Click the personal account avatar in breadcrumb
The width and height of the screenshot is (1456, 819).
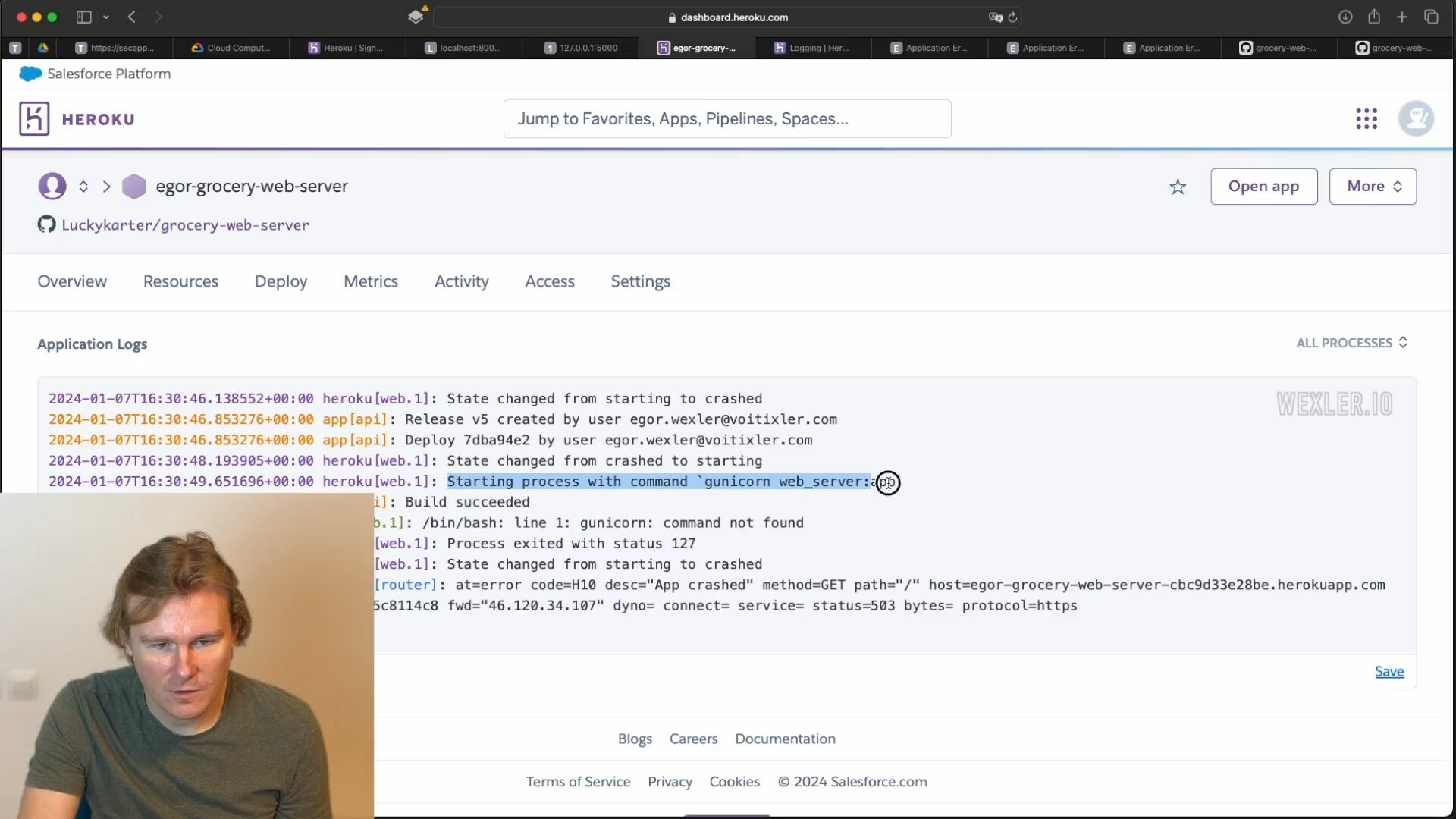[x=52, y=186]
